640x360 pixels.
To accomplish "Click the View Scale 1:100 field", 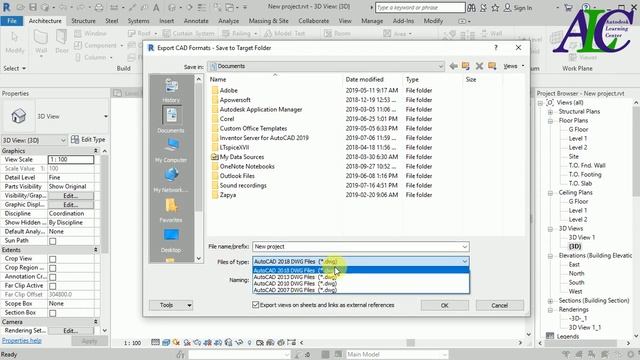I will click(71, 160).
